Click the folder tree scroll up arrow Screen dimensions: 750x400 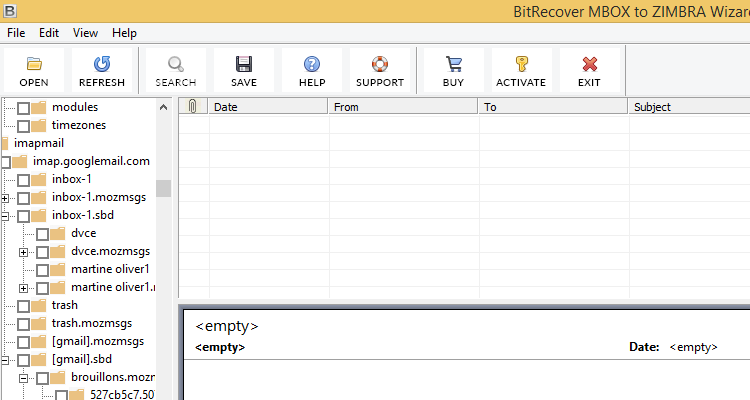(x=164, y=107)
